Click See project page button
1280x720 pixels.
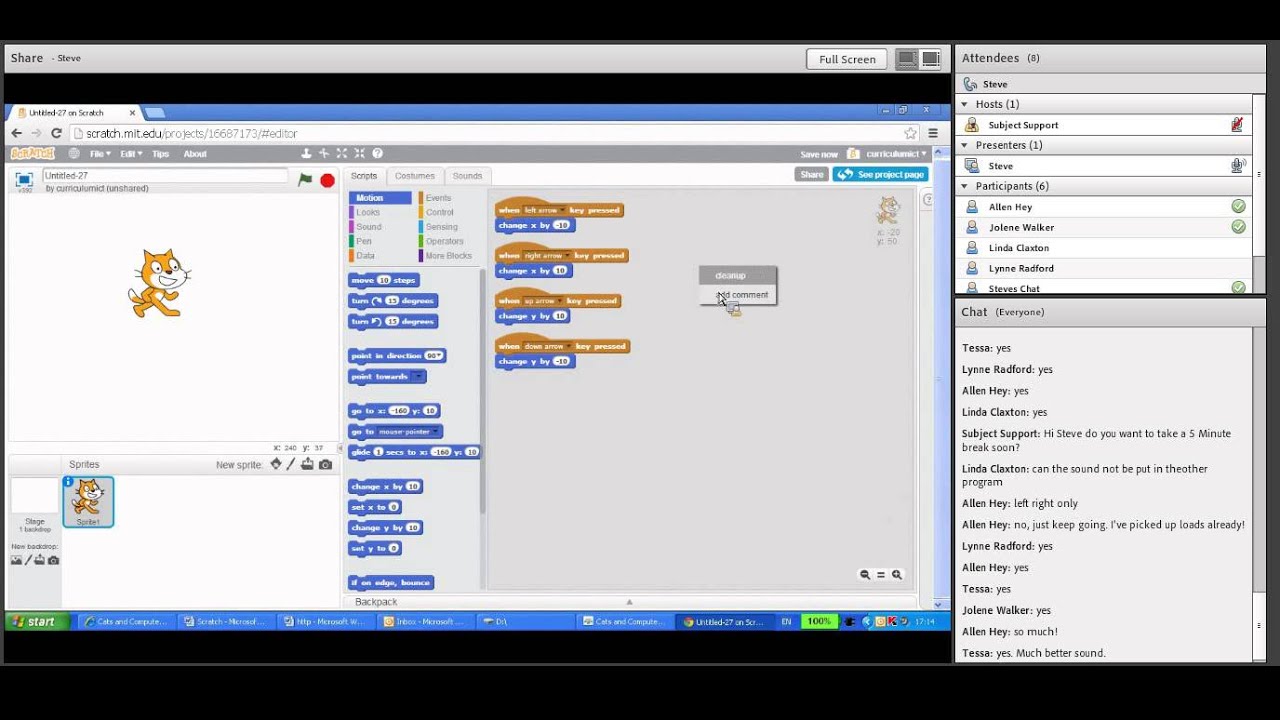click(x=880, y=174)
